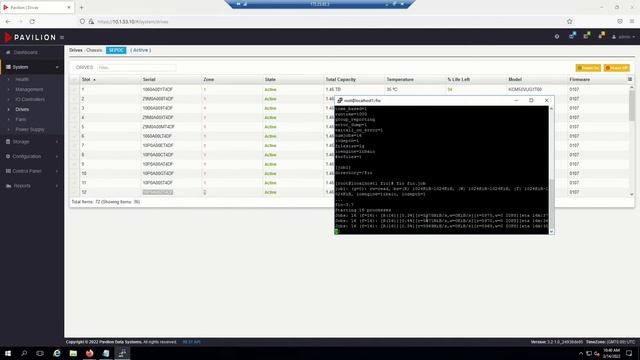
Task: Expand the Configuration sidebar section
Action: tap(32, 156)
